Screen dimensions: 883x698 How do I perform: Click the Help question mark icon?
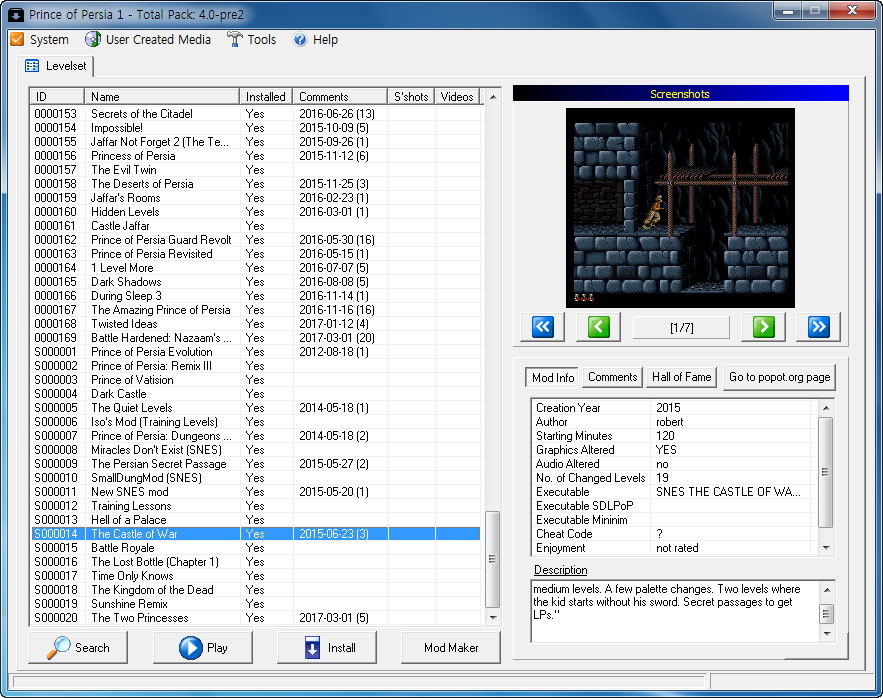coord(300,39)
